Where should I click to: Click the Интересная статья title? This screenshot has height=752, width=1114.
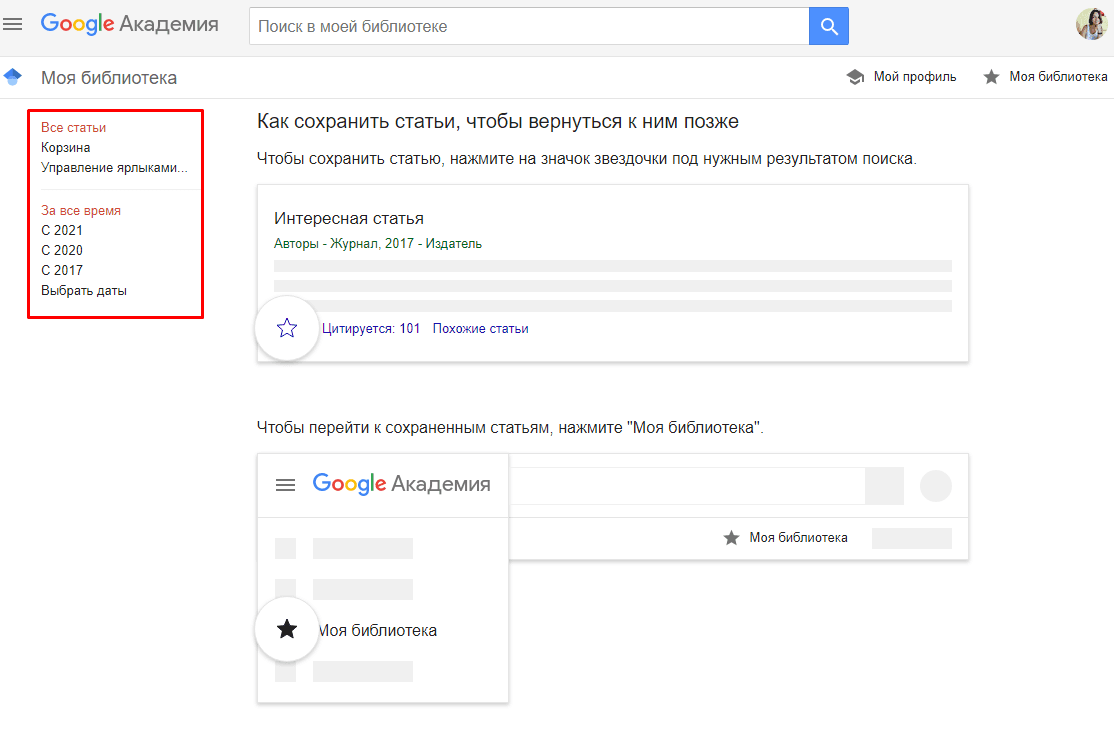coord(349,218)
